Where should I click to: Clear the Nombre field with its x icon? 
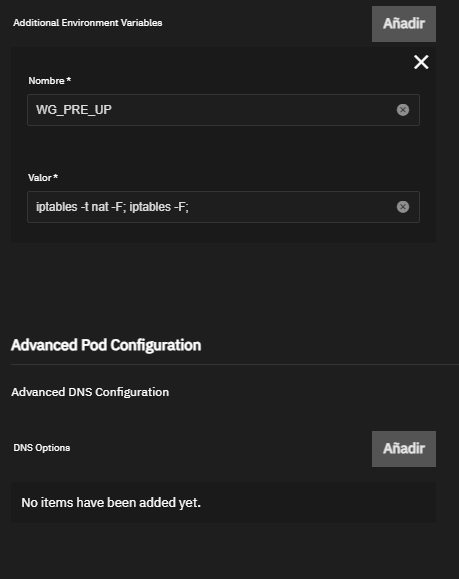pyautogui.click(x=403, y=110)
